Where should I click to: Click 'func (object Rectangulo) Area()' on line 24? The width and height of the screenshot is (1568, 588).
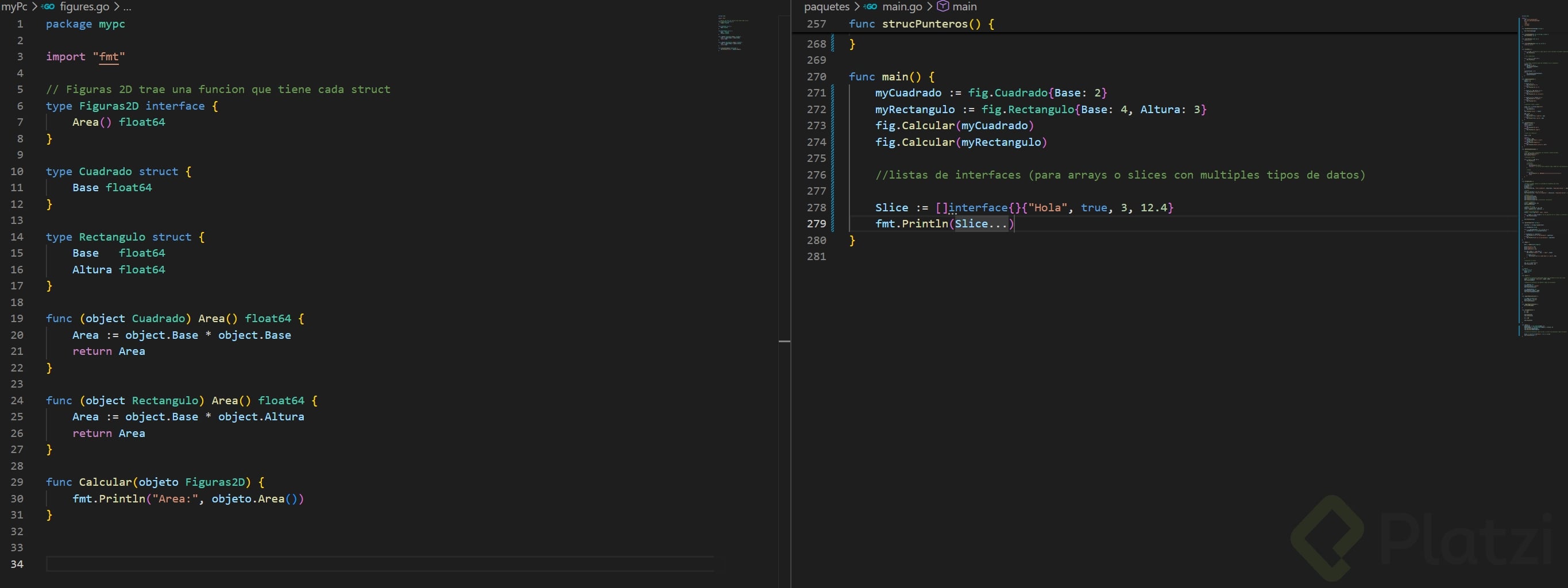click(149, 401)
